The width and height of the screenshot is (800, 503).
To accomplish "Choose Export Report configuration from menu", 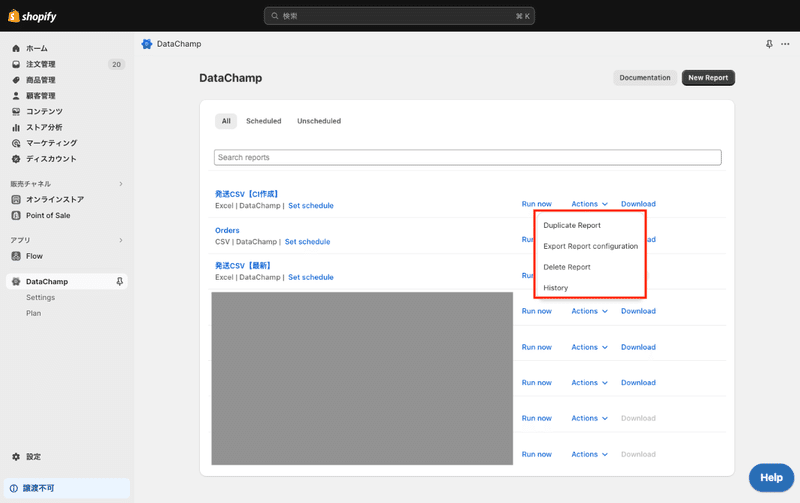I will tap(590, 246).
